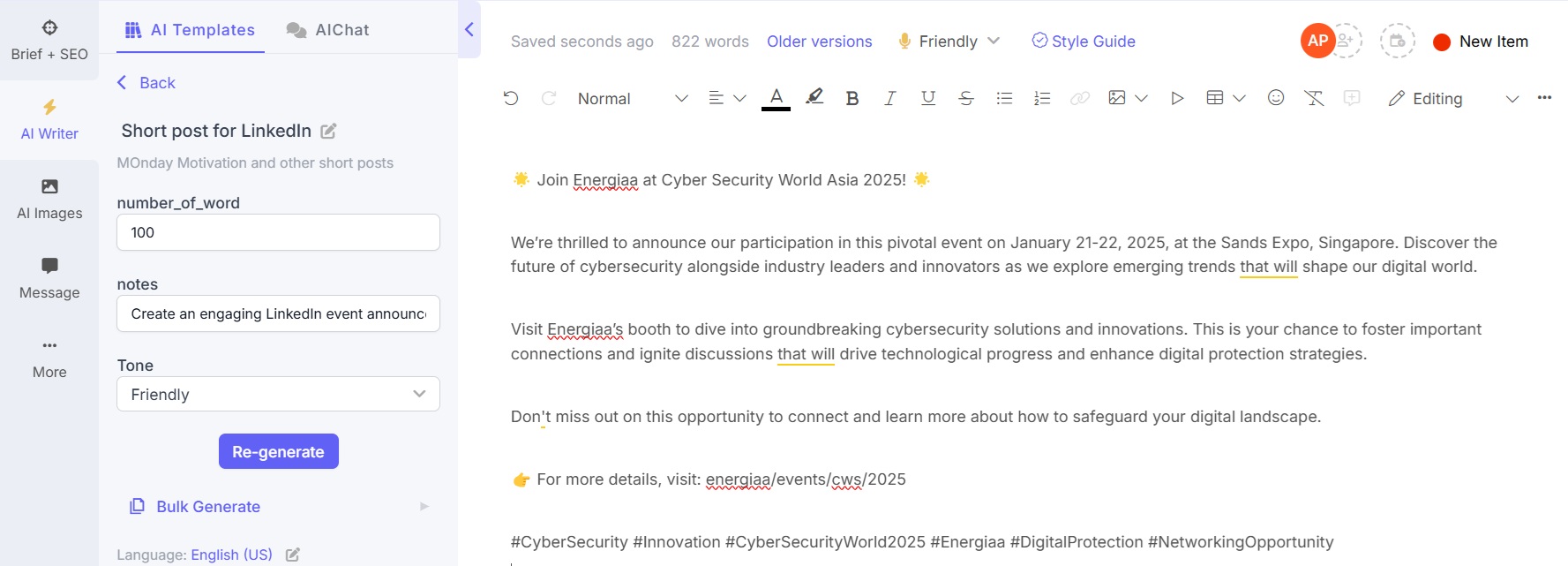Click the number_of_word input field
Image resolution: width=1568 pixels, height=566 pixels.
[278, 232]
